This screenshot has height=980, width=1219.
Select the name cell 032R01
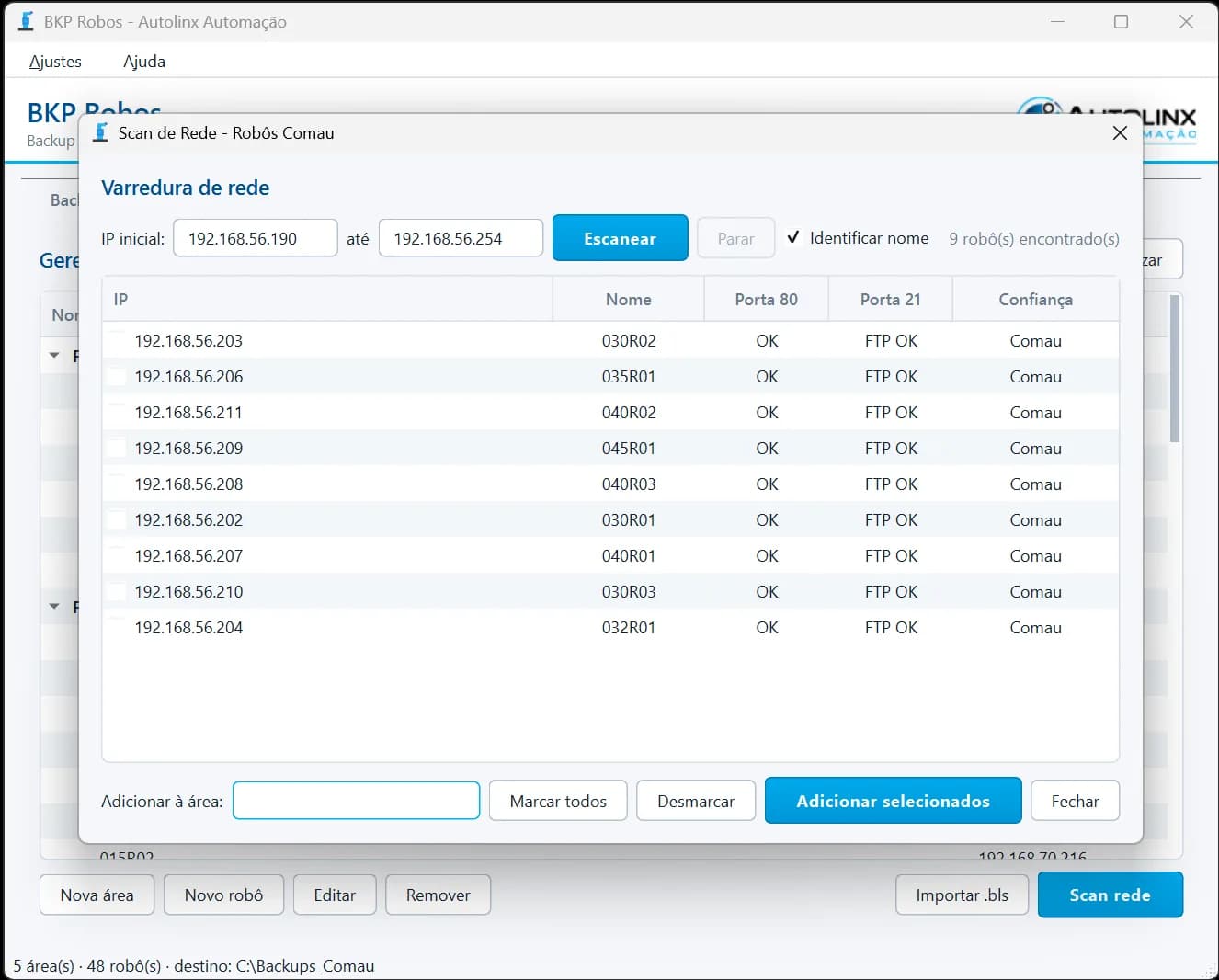629,627
